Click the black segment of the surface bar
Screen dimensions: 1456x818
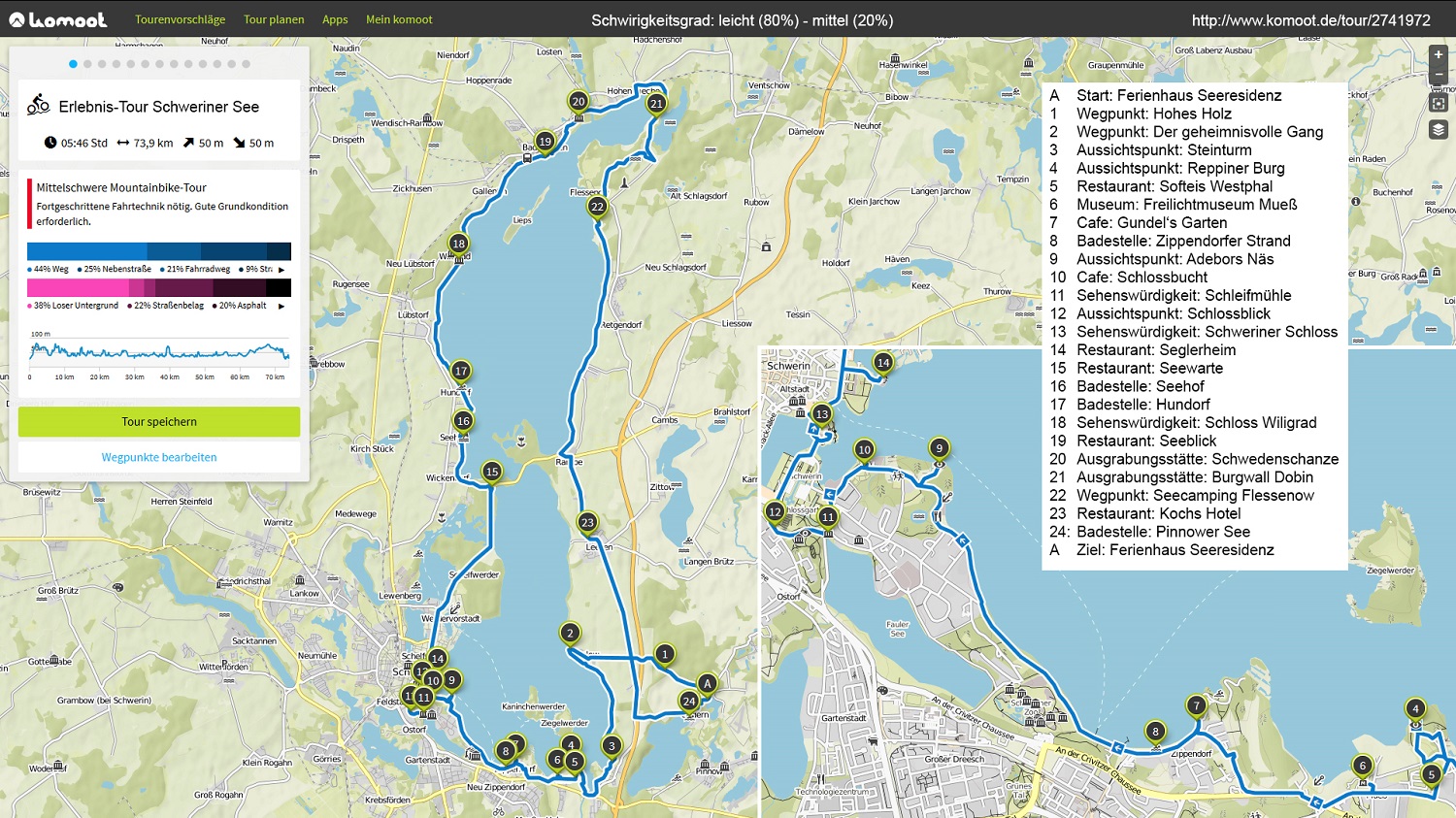279,287
